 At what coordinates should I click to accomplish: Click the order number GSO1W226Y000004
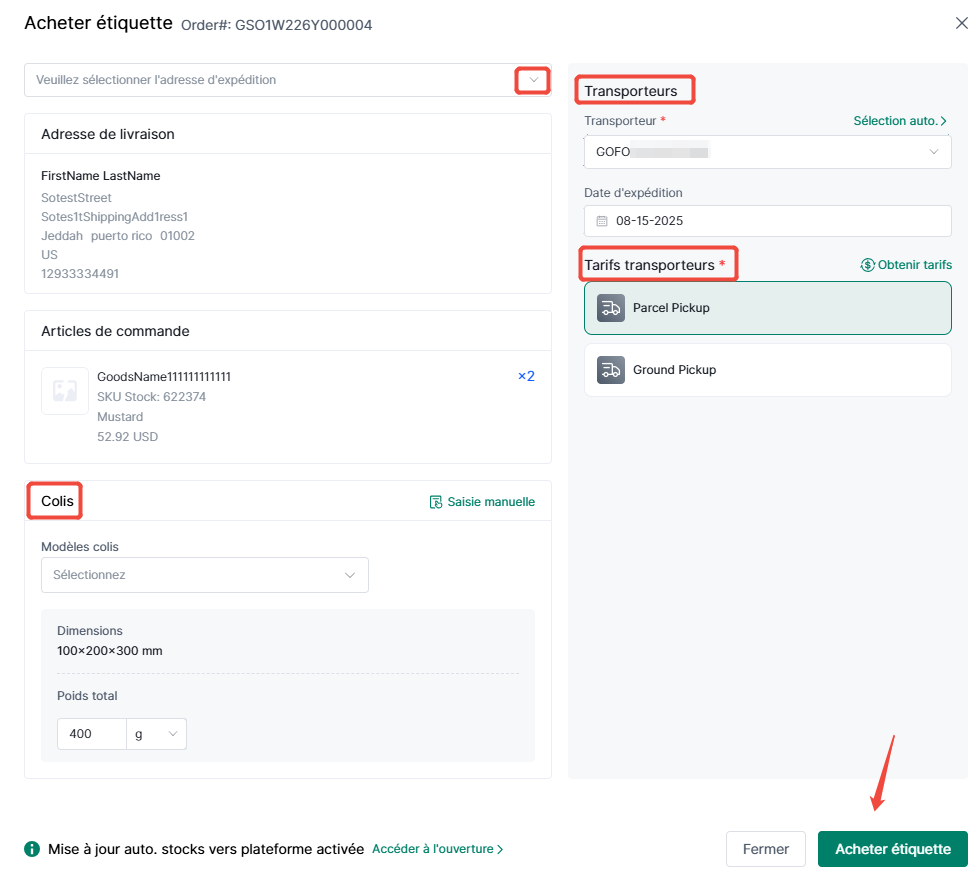303,25
